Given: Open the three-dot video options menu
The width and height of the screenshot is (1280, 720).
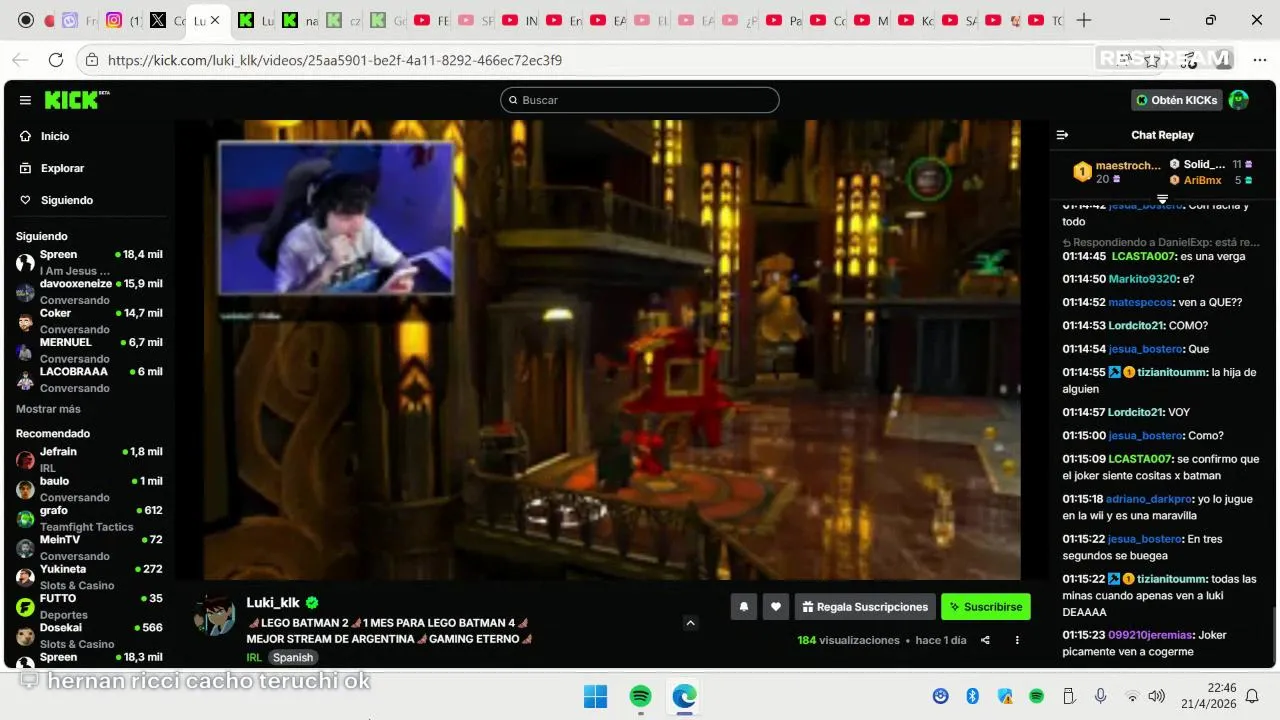Looking at the screenshot, I should coord(1017,640).
